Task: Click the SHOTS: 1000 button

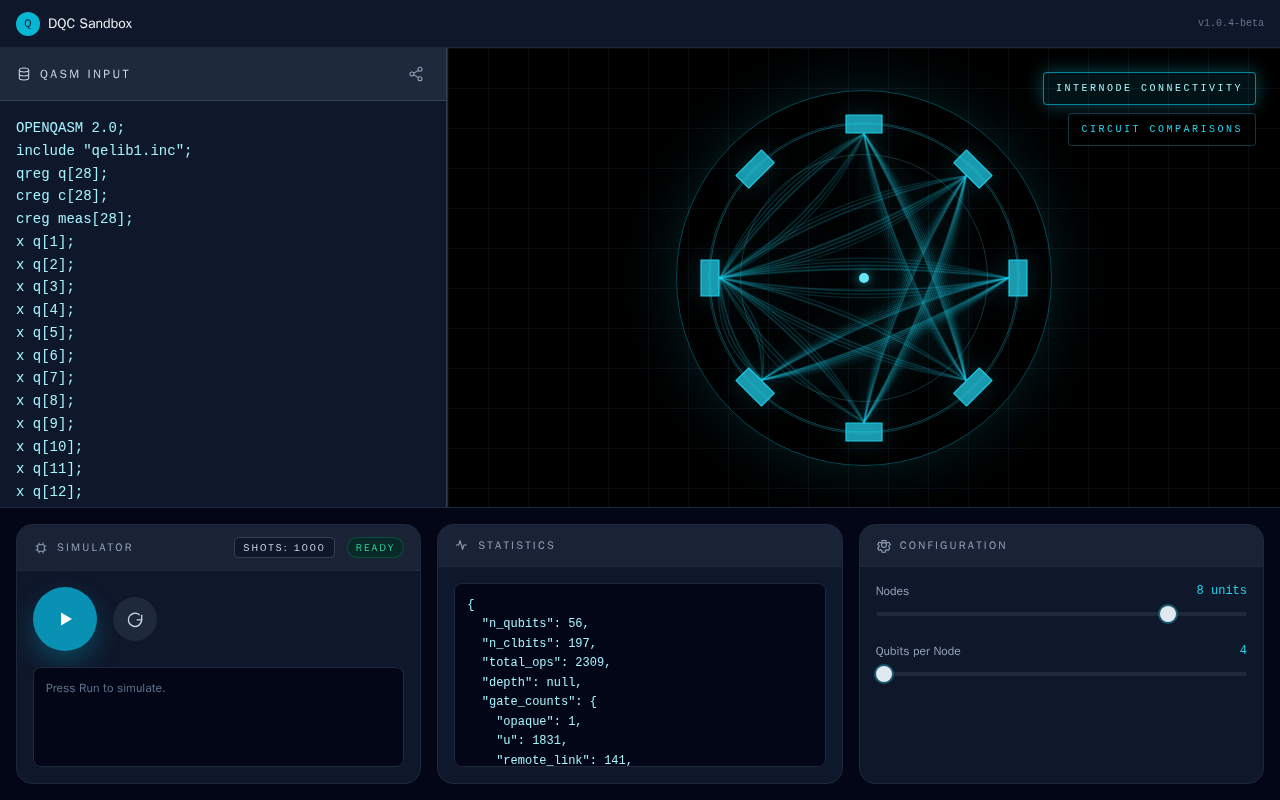Action: click(x=284, y=548)
